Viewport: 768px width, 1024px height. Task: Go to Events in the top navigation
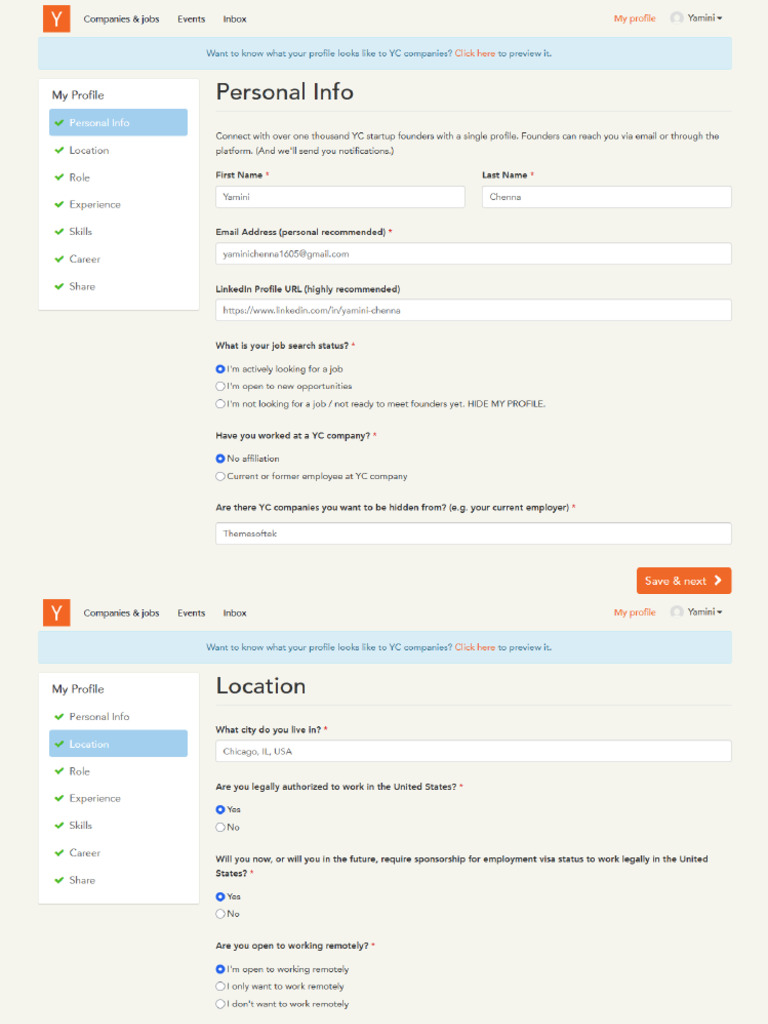point(191,19)
